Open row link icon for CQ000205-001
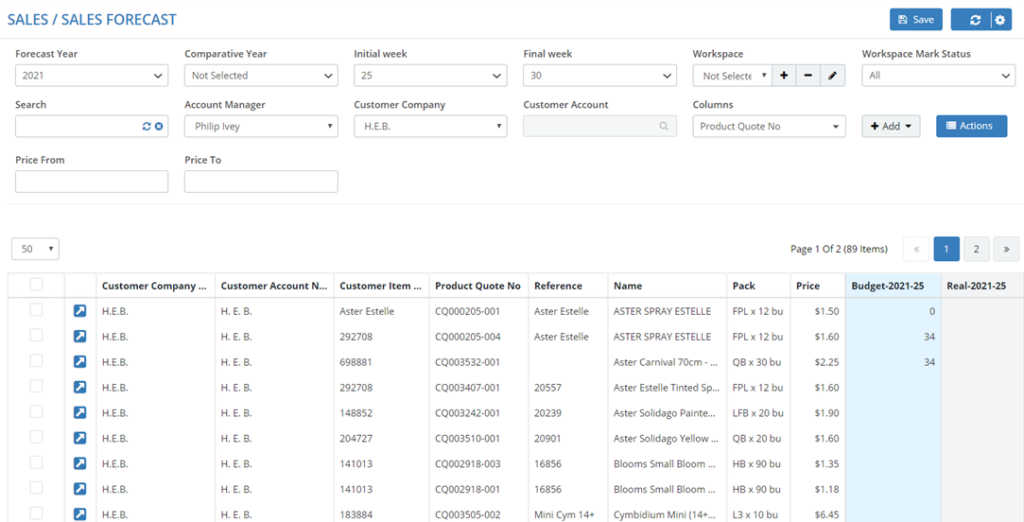This screenshot has height=522, width=1024. pyautogui.click(x=80, y=312)
